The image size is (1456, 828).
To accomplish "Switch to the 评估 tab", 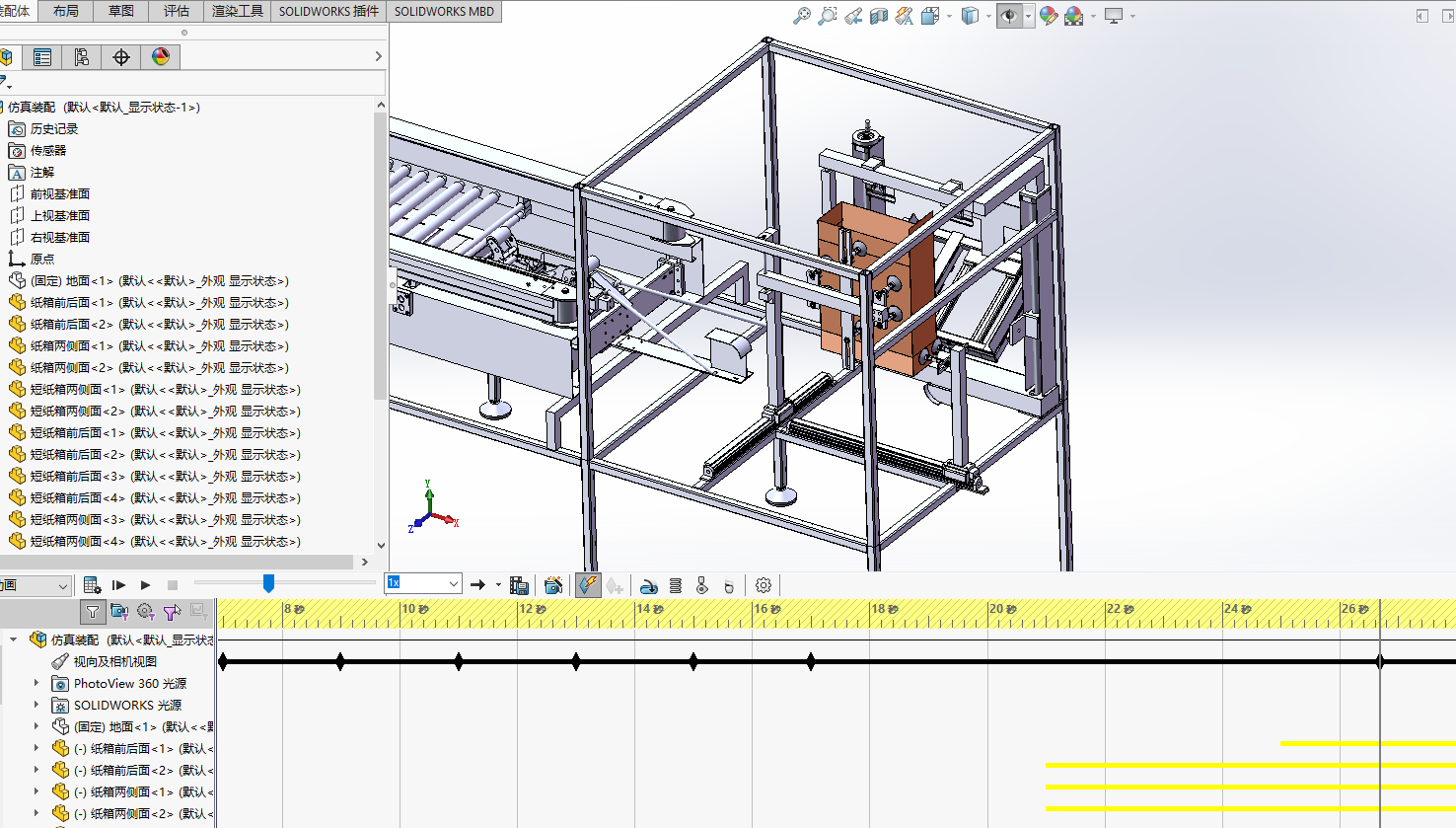I will click(x=177, y=11).
